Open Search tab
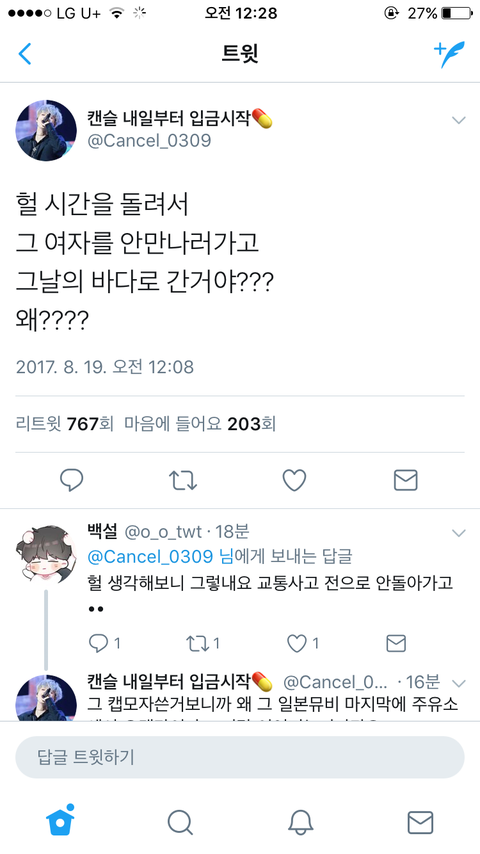Viewport: 480px width, 854px height. tap(180, 822)
